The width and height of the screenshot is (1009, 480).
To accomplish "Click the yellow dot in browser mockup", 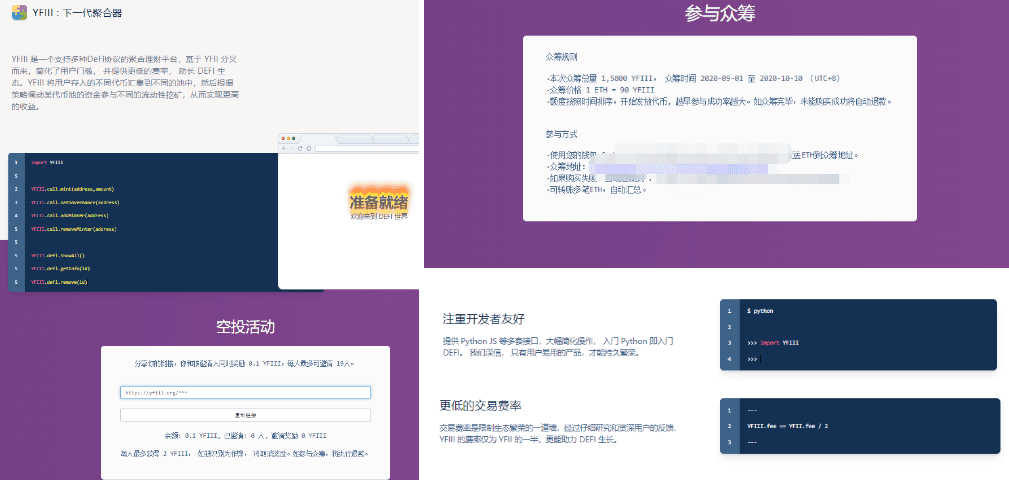I will click(288, 138).
